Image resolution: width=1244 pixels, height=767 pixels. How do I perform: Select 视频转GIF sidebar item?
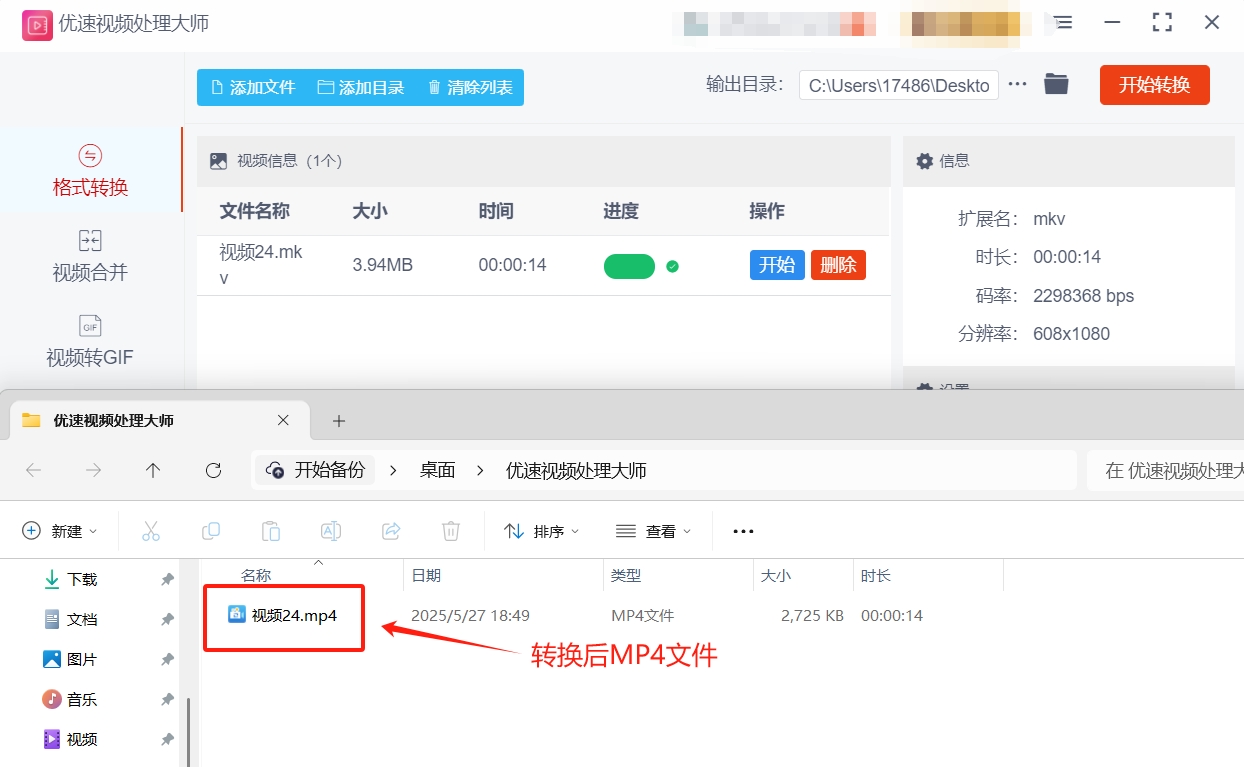[90, 341]
